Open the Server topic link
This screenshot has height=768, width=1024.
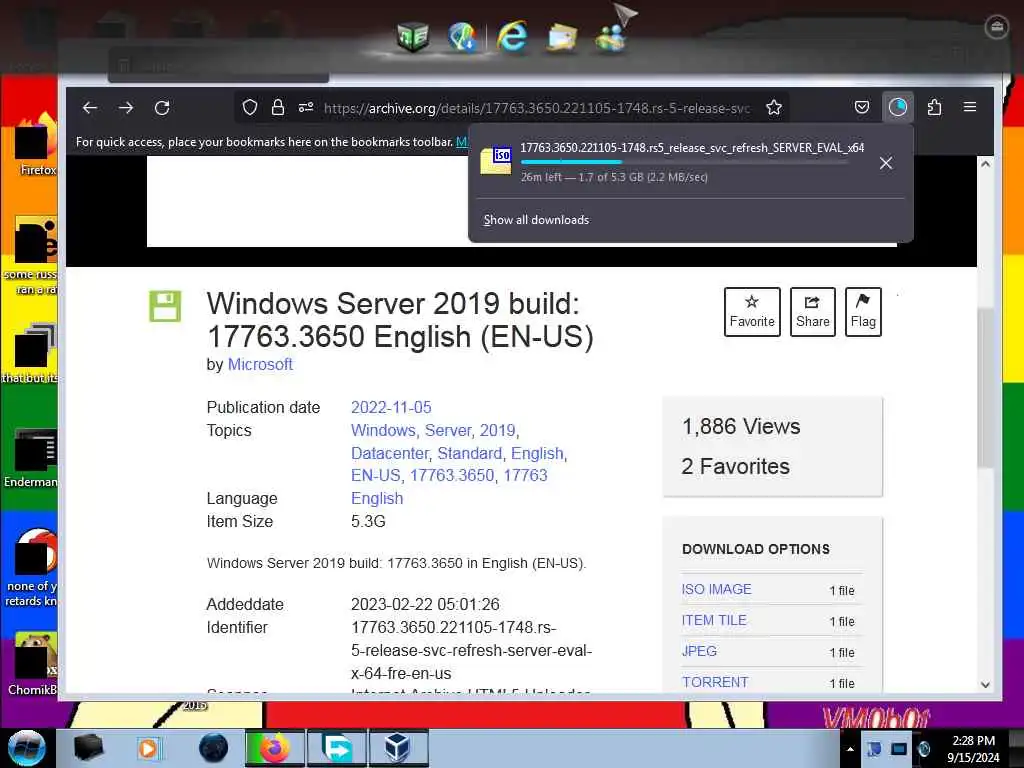(447, 430)
